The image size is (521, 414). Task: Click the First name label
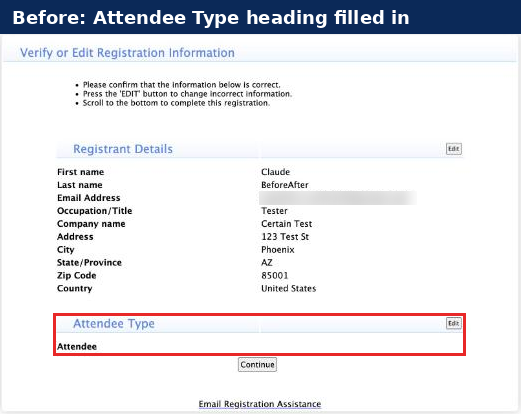click(x=81, y=172)
